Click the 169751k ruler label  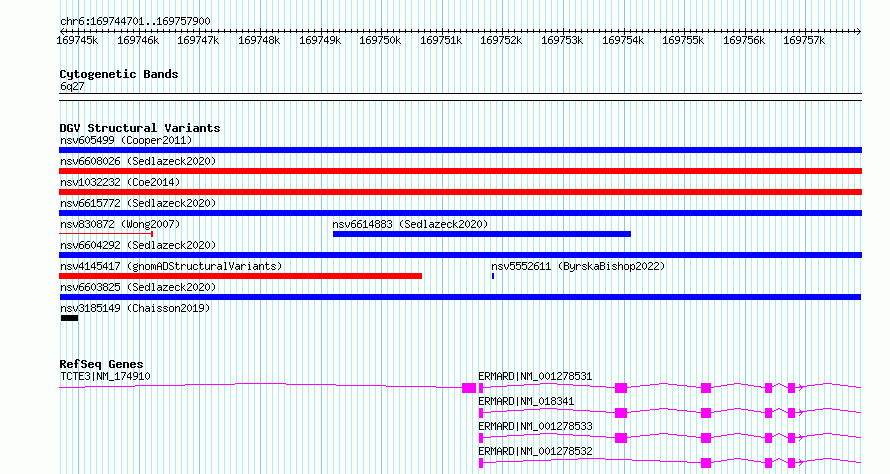[x=441, y=40]
